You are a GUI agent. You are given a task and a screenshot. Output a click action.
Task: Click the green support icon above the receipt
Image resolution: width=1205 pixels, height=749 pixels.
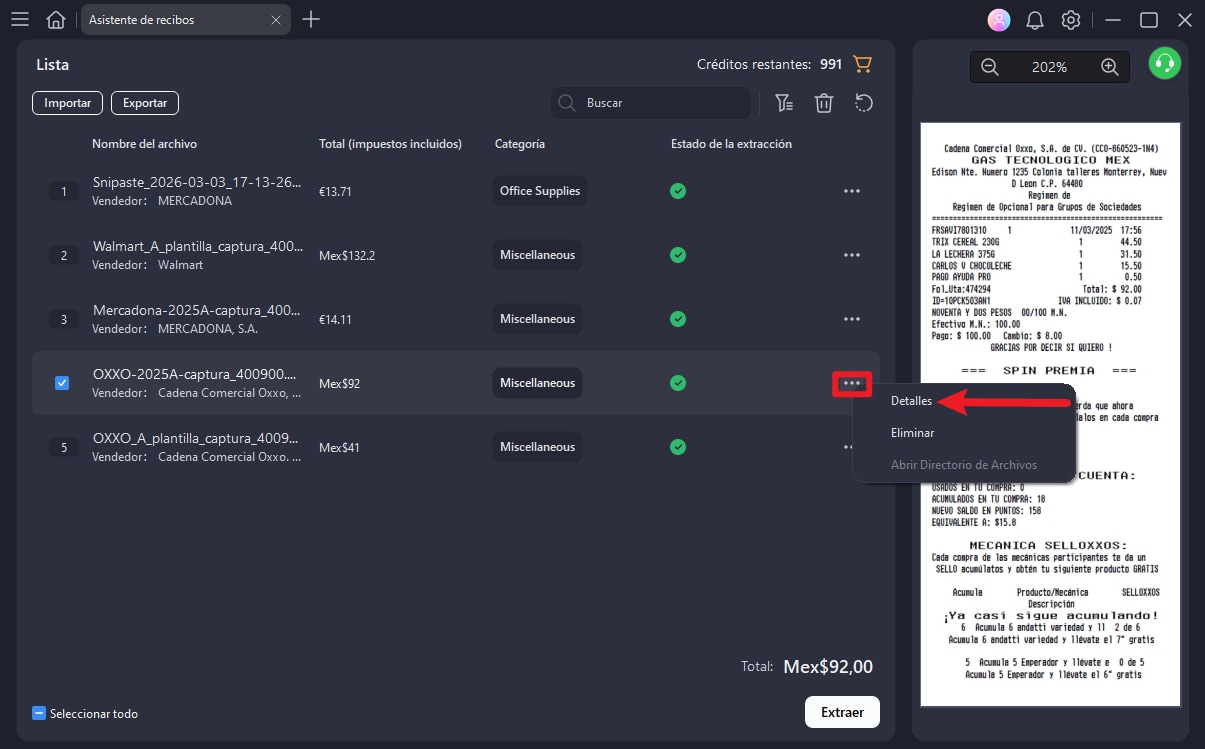click(x=1163, y=62)
